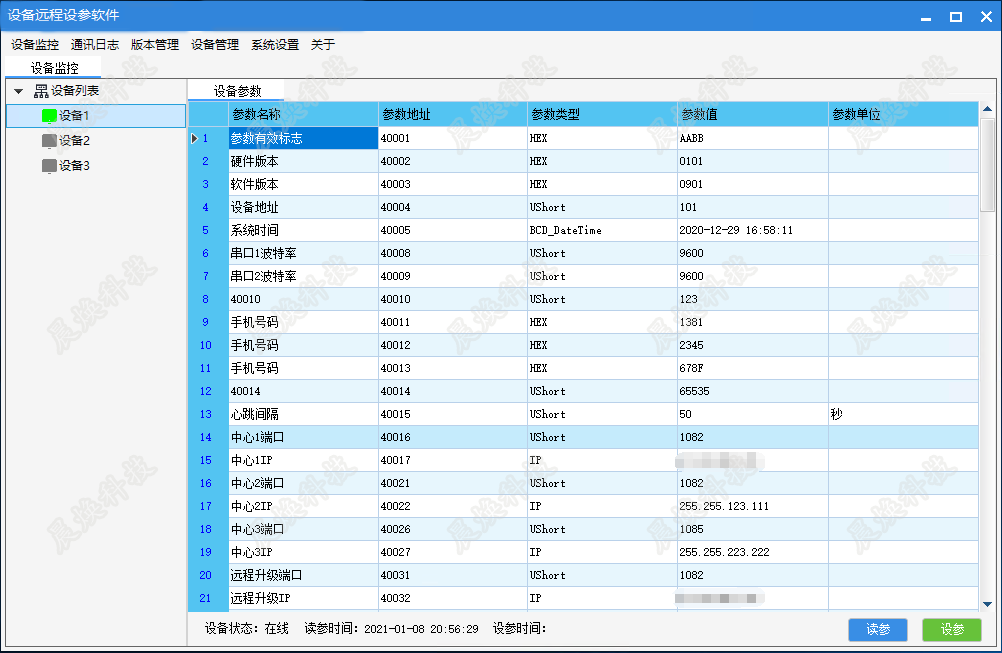Click the gray icon next to 设备3
The height and width of the screenshot is (653, 1002).
point(49,166)
